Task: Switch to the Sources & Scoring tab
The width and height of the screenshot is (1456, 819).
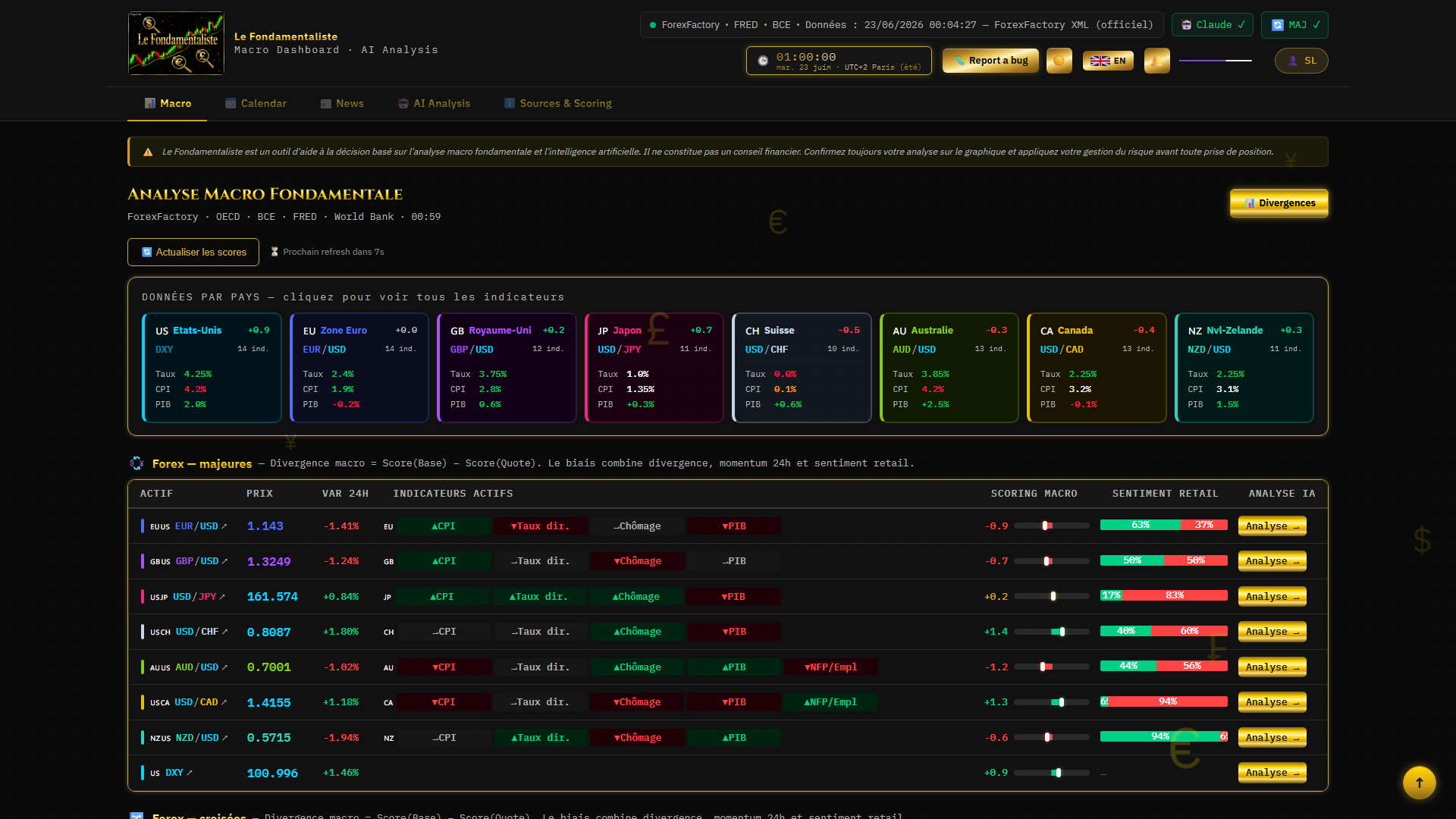Action: tap(558, 103)
